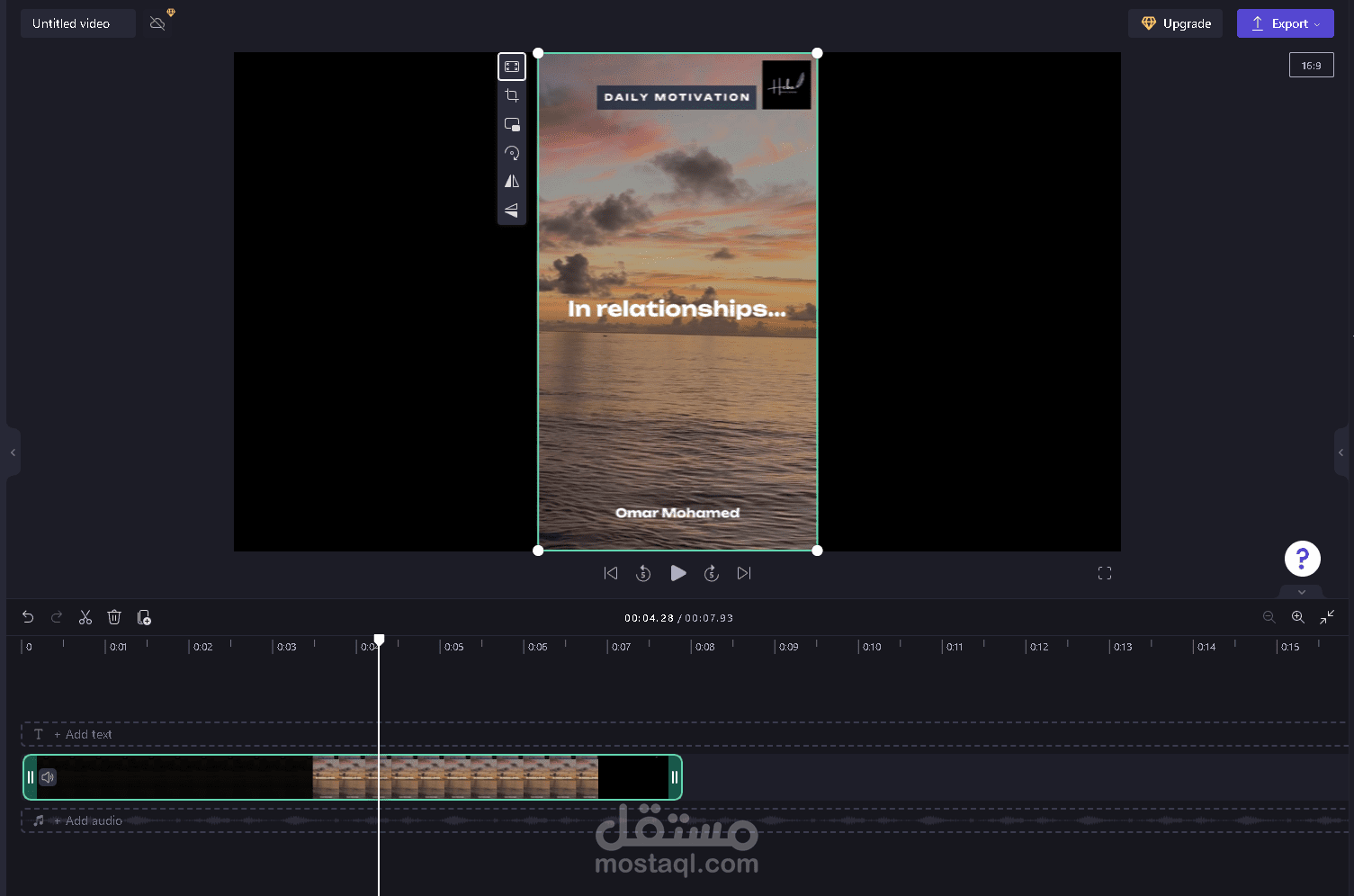This screenshot has height=896, width=1354.
Task: Rename the Untitled video title field
Action: (77, 23)
